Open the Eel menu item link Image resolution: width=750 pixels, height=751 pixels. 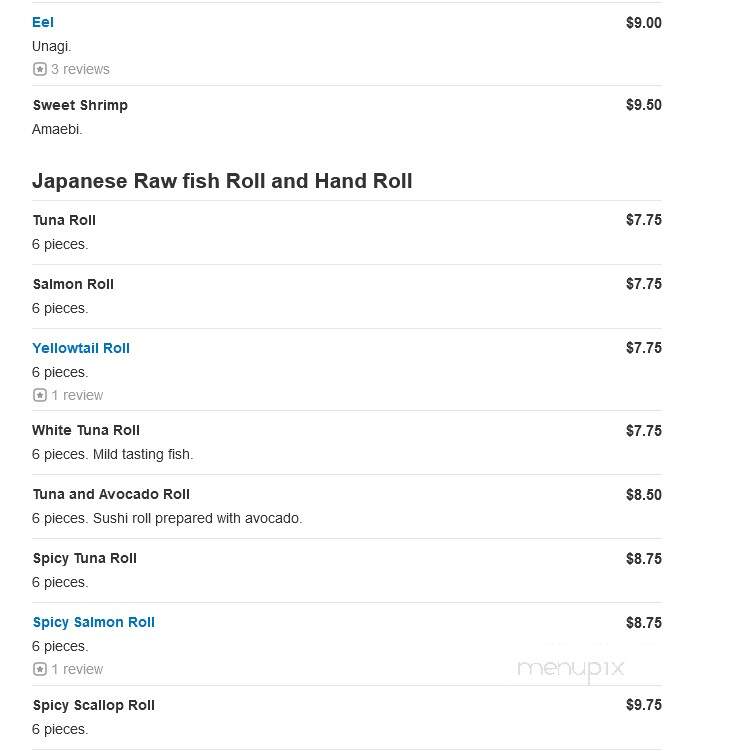43,22
